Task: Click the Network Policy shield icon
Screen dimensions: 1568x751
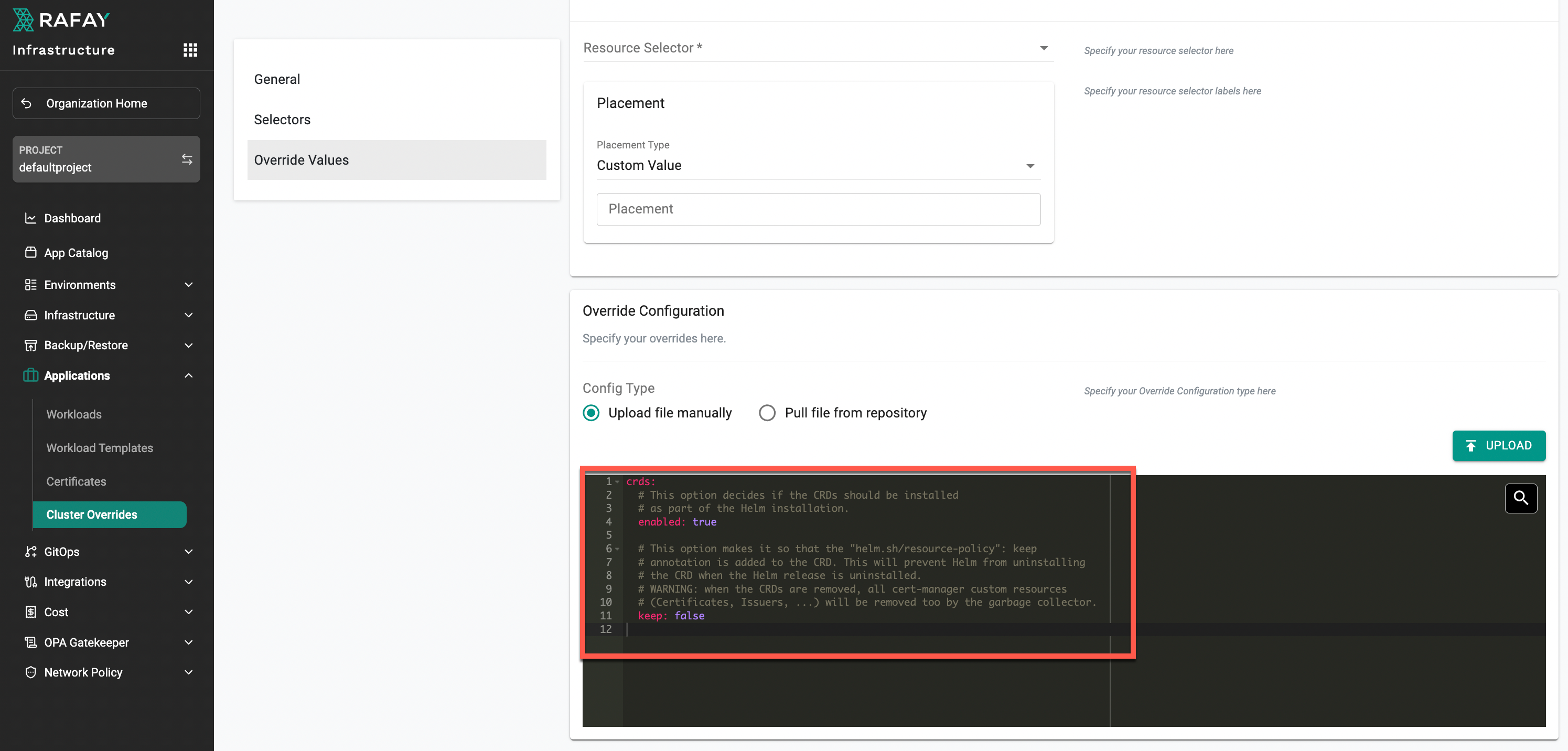Action: 30,672
